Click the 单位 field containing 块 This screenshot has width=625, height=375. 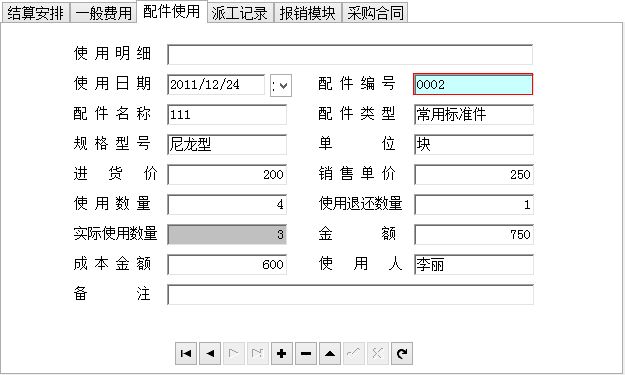pyautogui.click(x=474, y=145)
